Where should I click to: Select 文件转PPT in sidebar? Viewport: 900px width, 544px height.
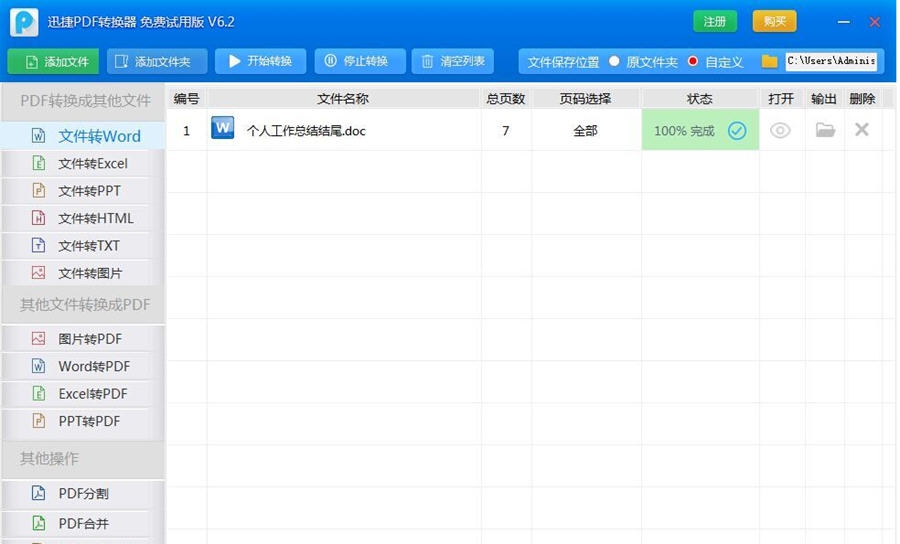click(x=84, y=191)
